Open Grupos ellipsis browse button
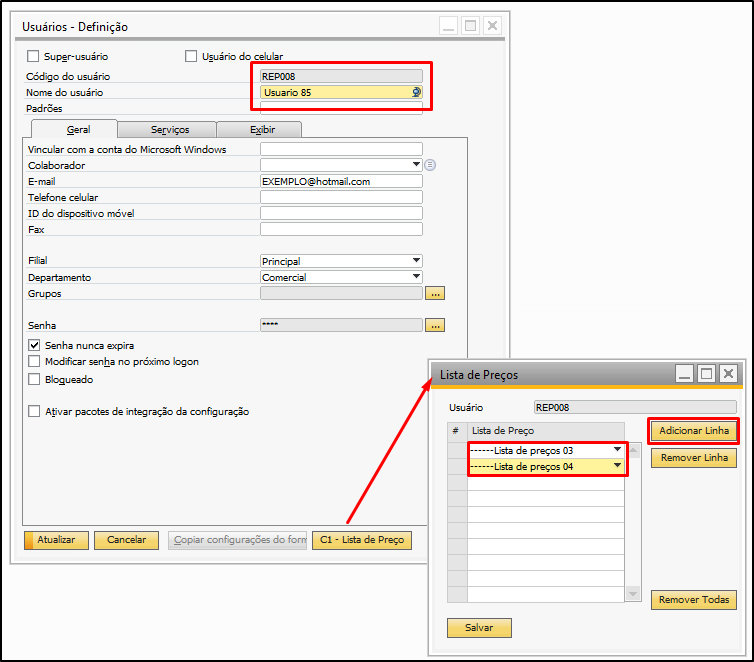This screenshot has height=662, width=754. [x=435, y=293]
